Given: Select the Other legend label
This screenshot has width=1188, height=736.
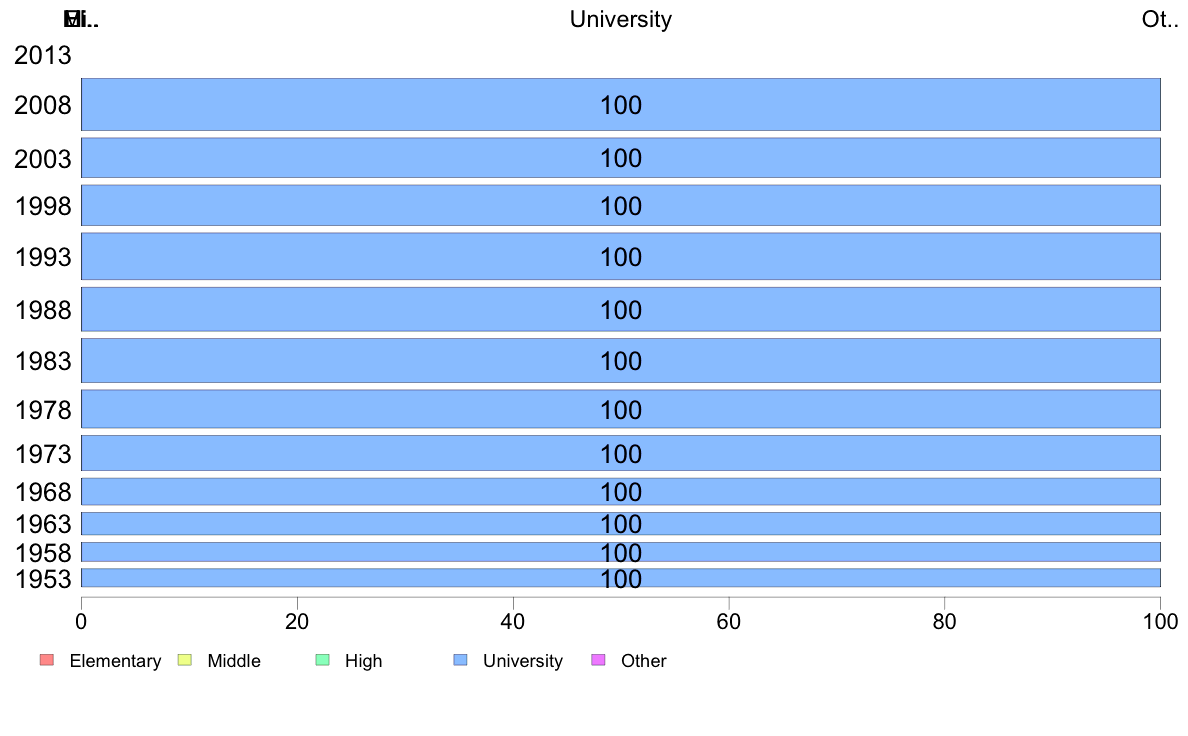Looking at the screenshot, I should (644, 661).
